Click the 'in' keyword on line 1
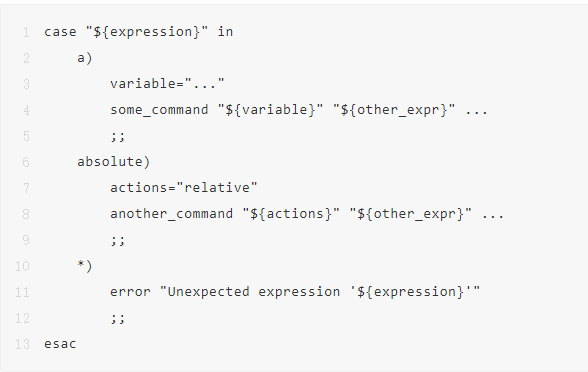This screenshot has height=372, width=588. point(225,32)
